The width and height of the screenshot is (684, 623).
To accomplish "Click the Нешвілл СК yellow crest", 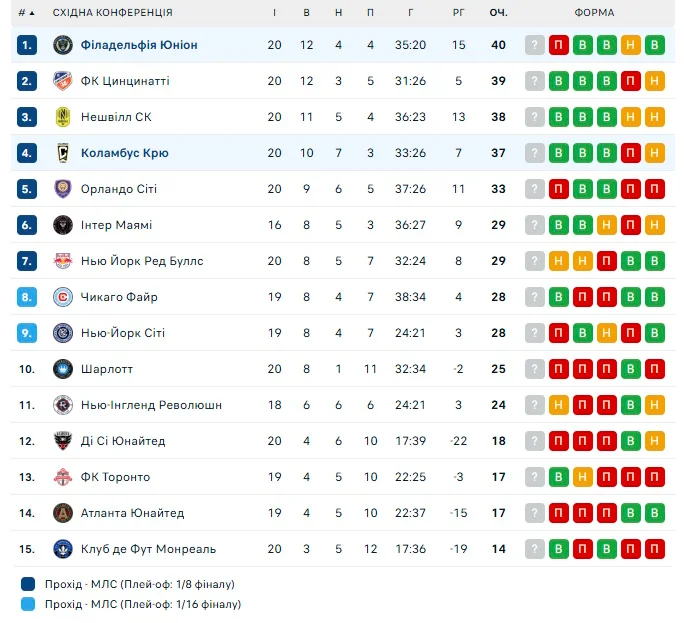I will [62, 117].
